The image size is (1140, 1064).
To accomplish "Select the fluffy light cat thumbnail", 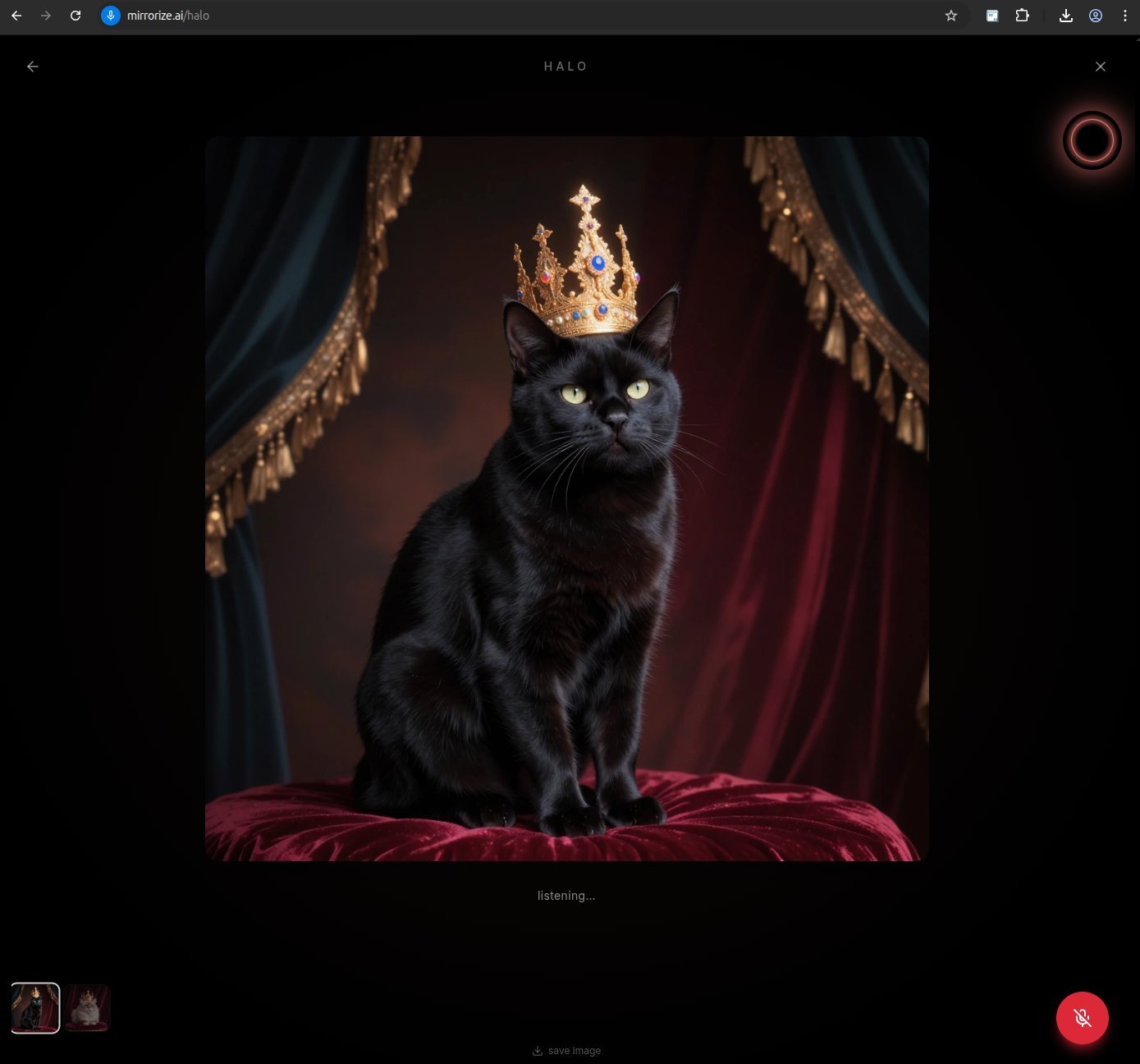I will point(88,1008).
